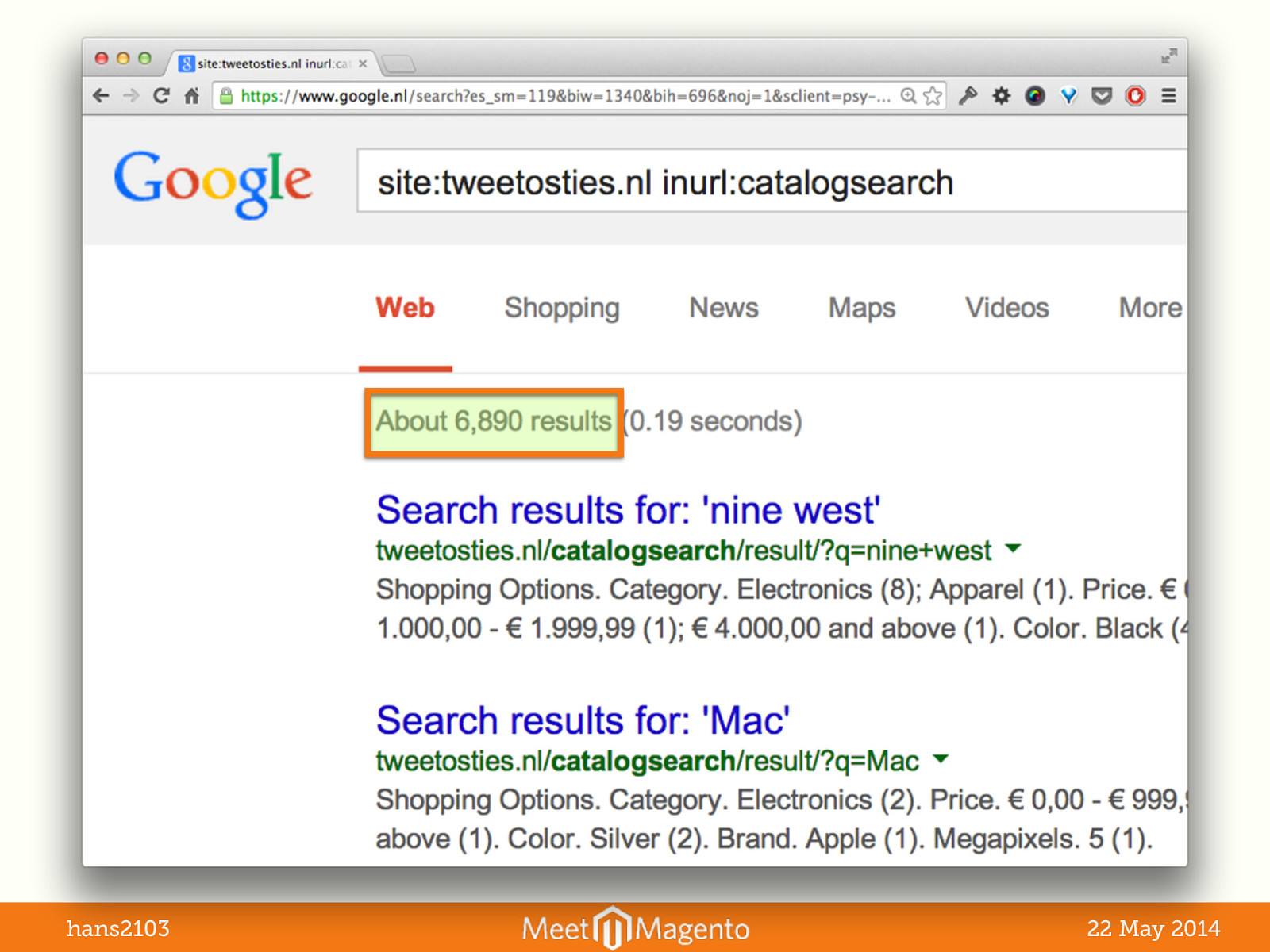Open the Maps search tab
Screen dimensions: 1270x952
point(861,308)
